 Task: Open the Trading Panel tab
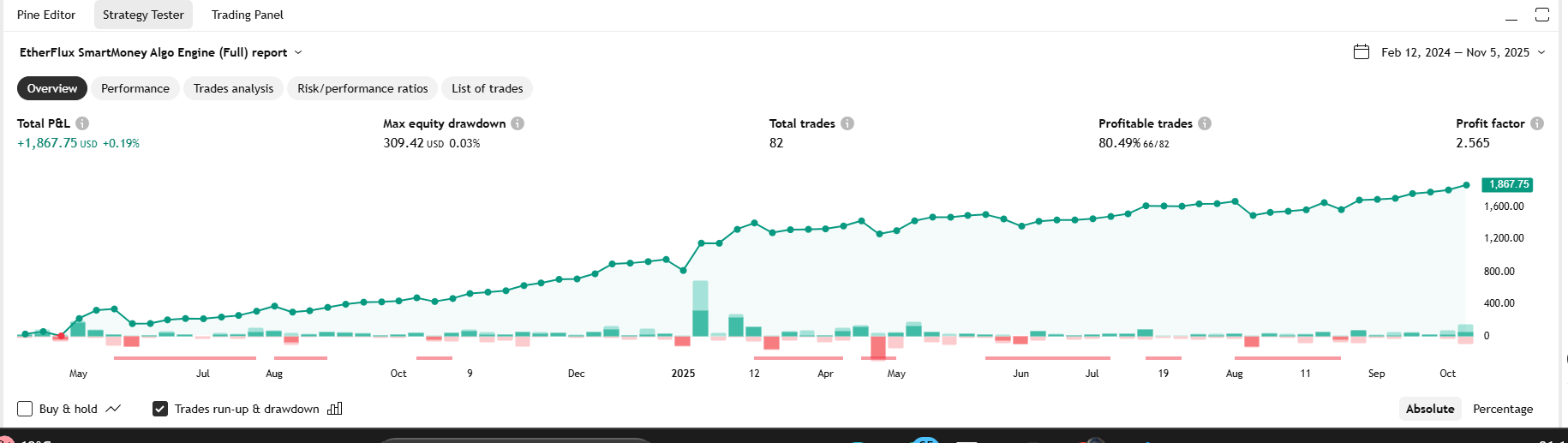(x=248, y=15)
